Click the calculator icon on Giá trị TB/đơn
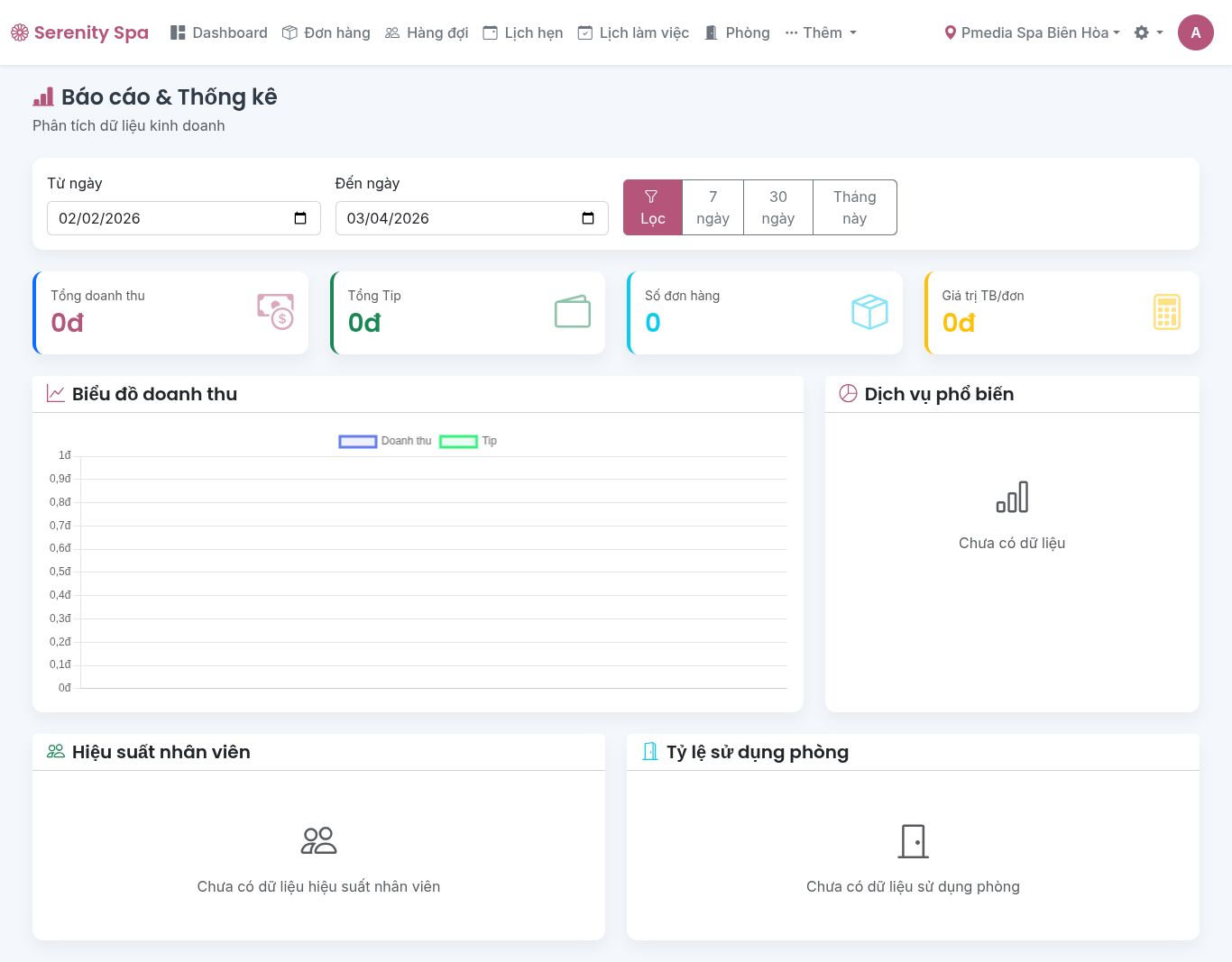Image resolution: width=1232 pixels, height=962 pixels. (x=1166, y=312)
